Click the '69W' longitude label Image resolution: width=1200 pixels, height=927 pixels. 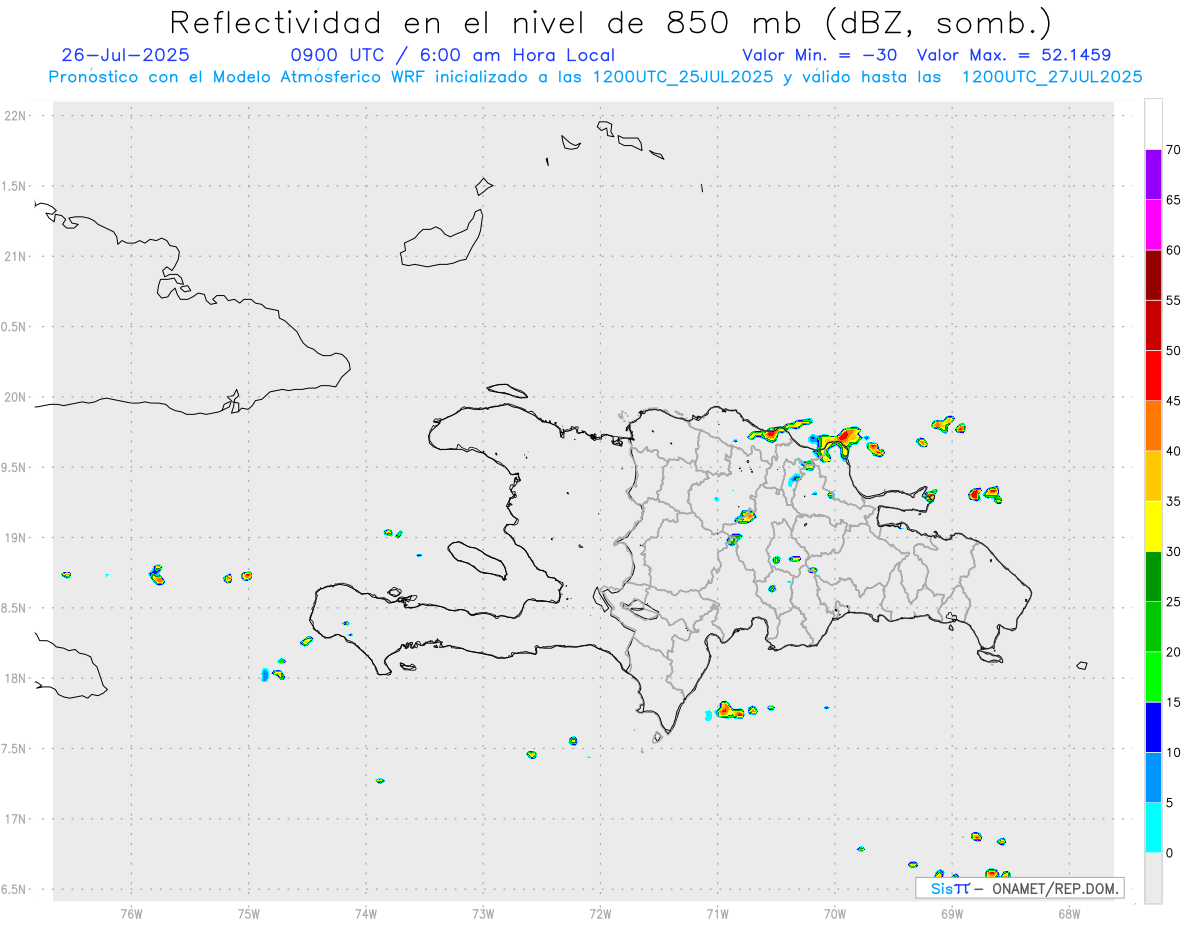tap(952, 914)
